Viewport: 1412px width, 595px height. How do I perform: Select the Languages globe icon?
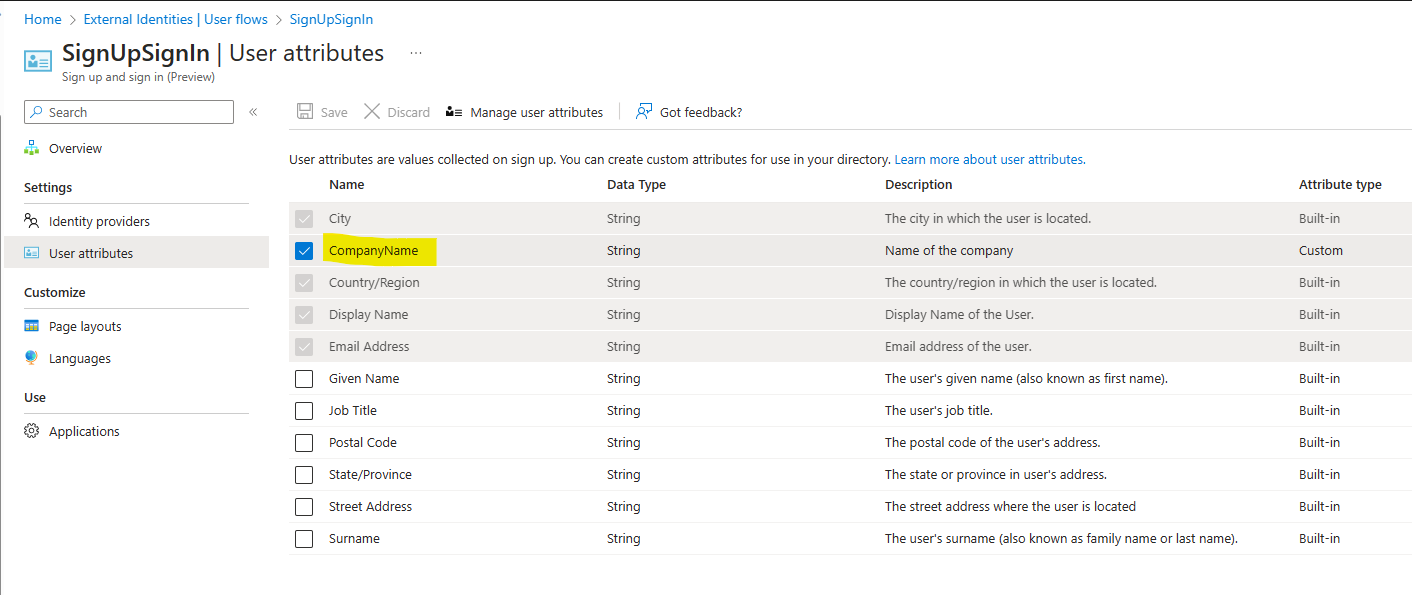pyautogui.click(x=31, y=357)
